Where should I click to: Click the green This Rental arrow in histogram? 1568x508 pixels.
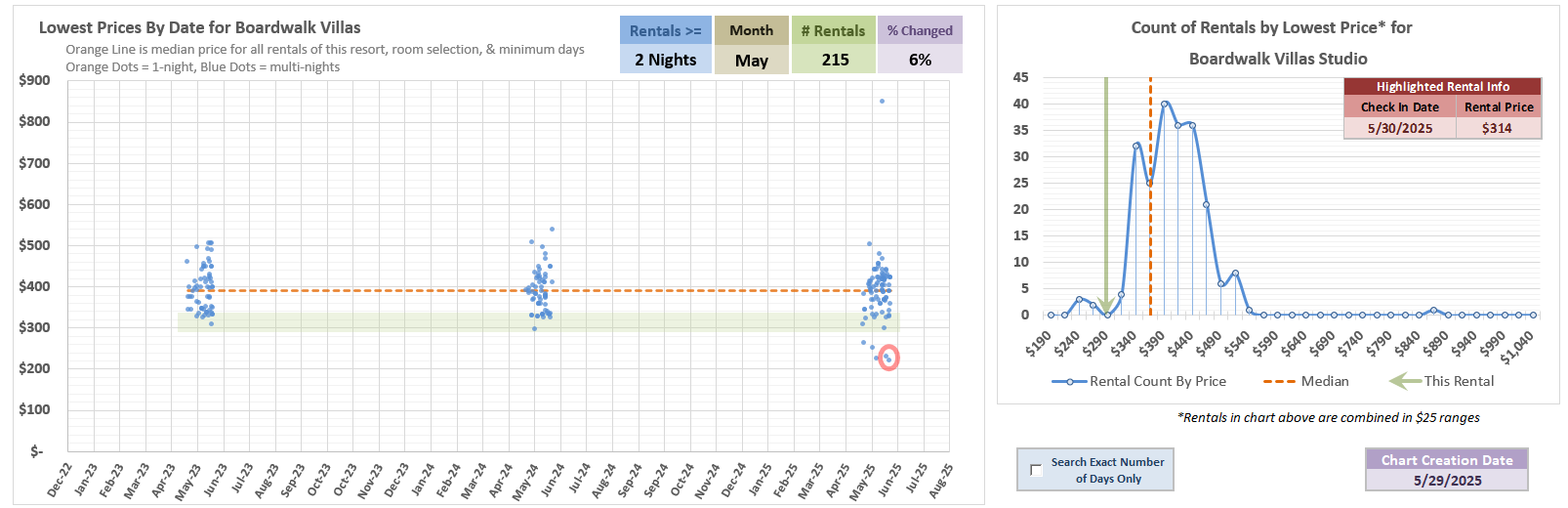click(1106, 195)
